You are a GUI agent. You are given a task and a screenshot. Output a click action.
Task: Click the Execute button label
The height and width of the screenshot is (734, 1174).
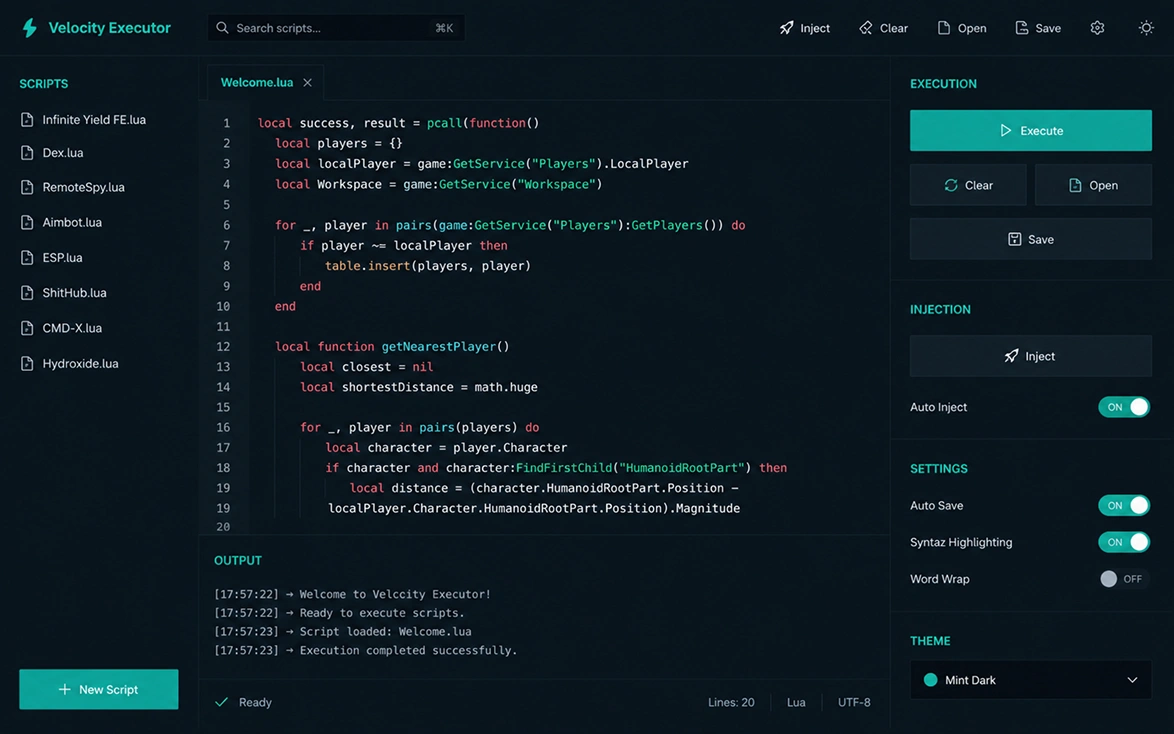tap(1041, 130)
